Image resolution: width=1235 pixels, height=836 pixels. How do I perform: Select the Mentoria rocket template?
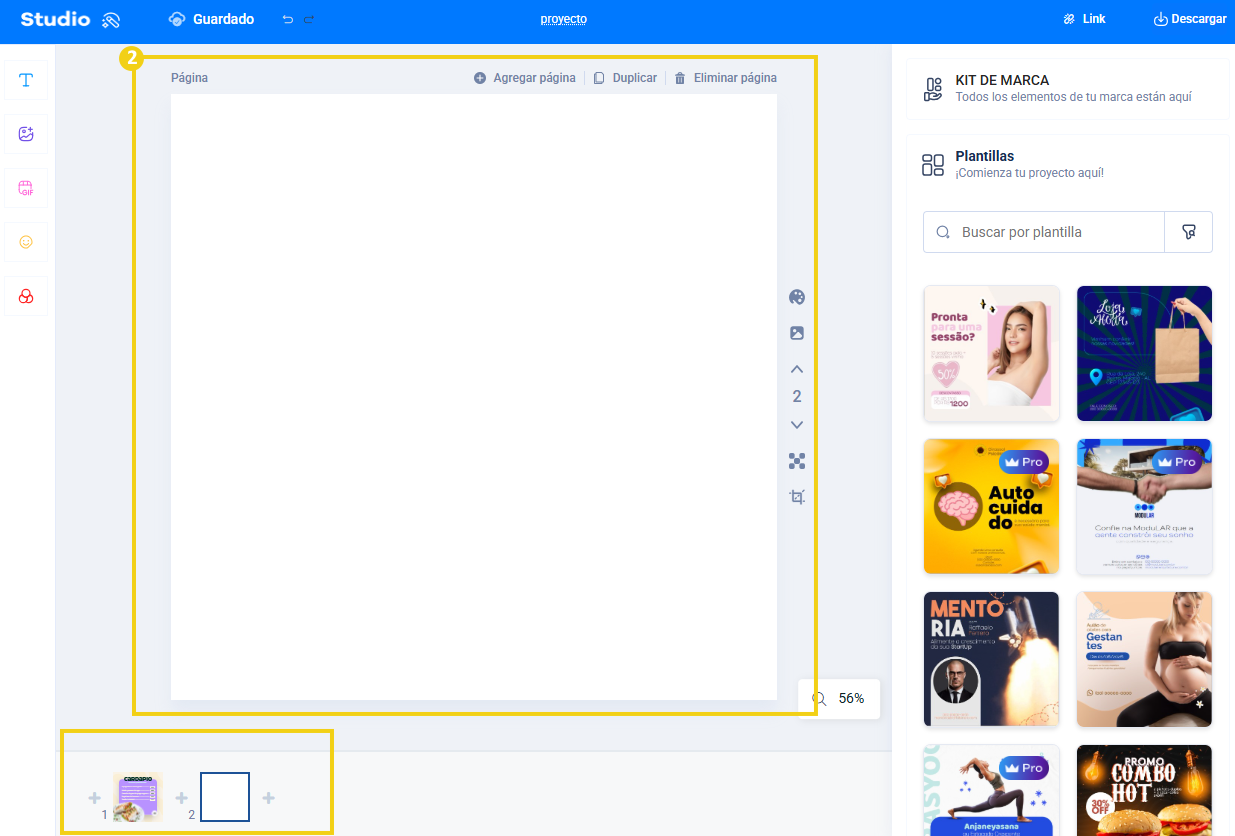click(992, 660)
